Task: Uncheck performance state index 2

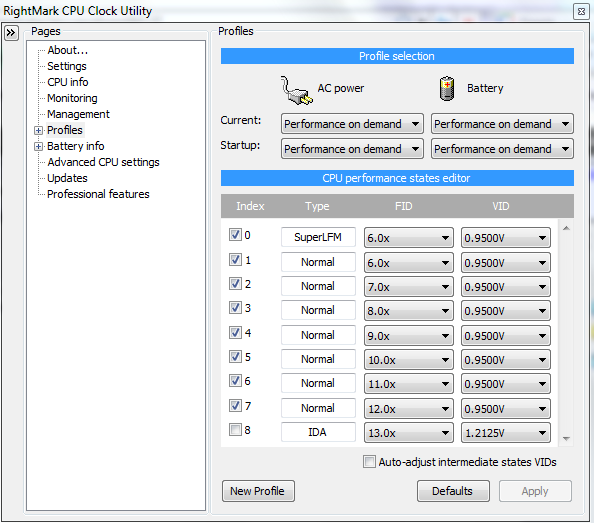Action: [x=235, y=284]
